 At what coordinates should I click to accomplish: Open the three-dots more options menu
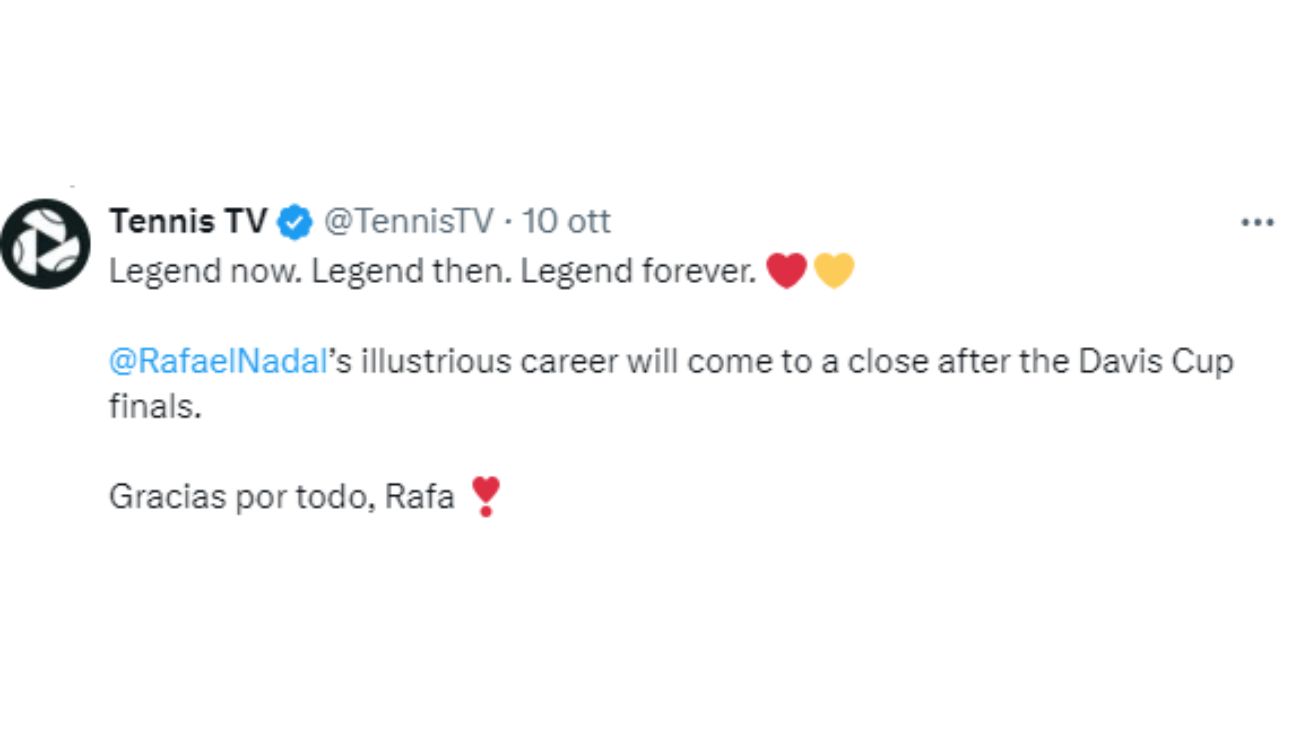1257,222
